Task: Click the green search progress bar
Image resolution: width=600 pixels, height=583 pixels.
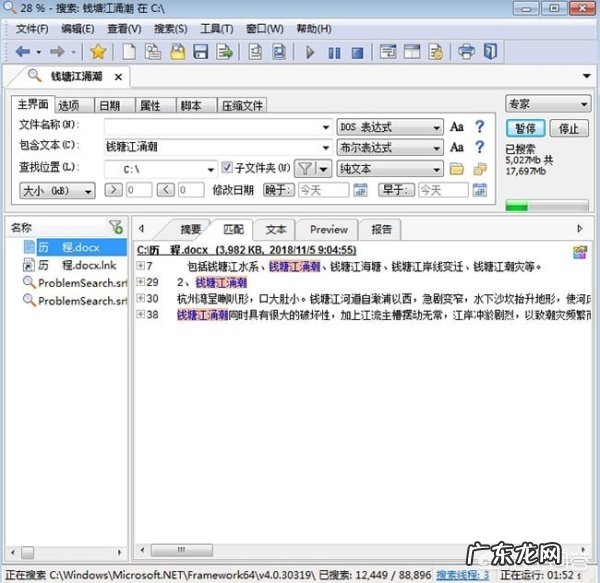Action: [547, 207]
